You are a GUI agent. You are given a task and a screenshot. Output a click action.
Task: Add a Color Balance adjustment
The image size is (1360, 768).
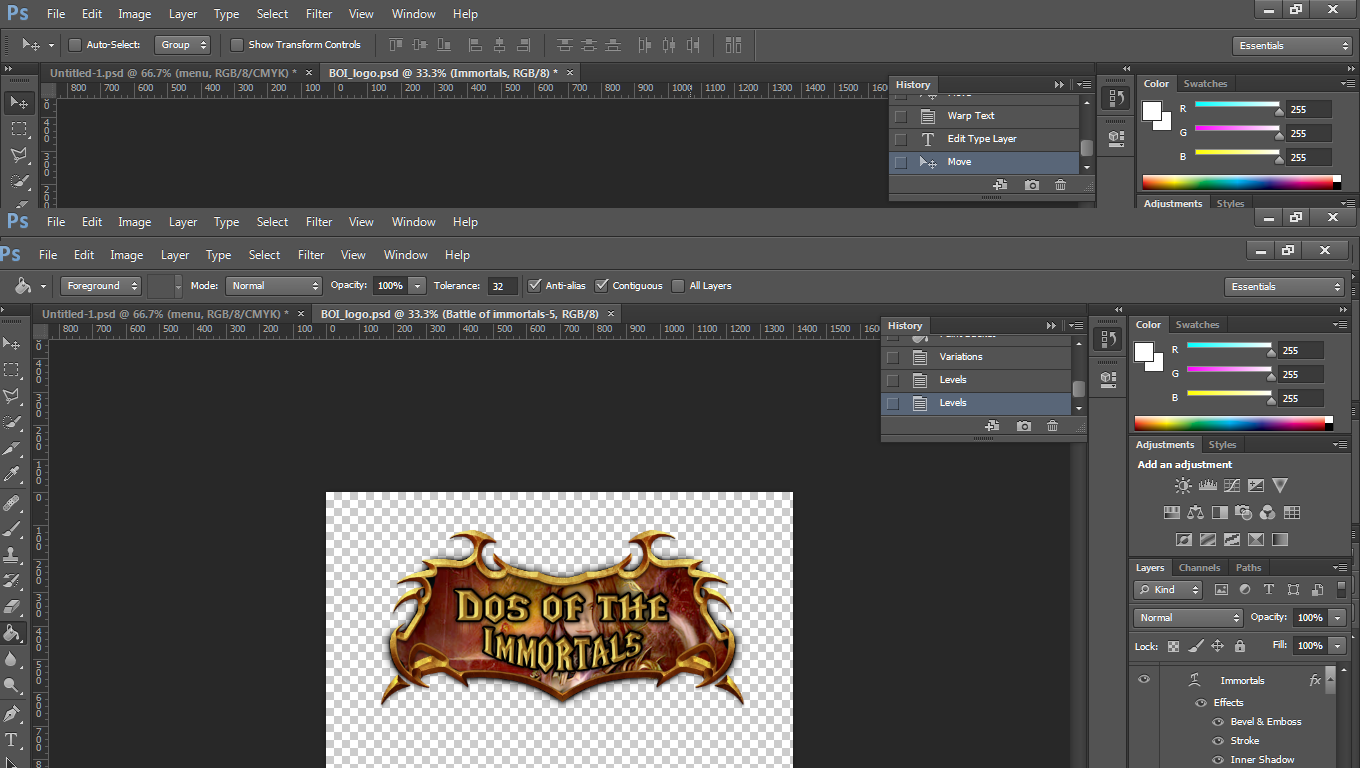pos(1195,513)
